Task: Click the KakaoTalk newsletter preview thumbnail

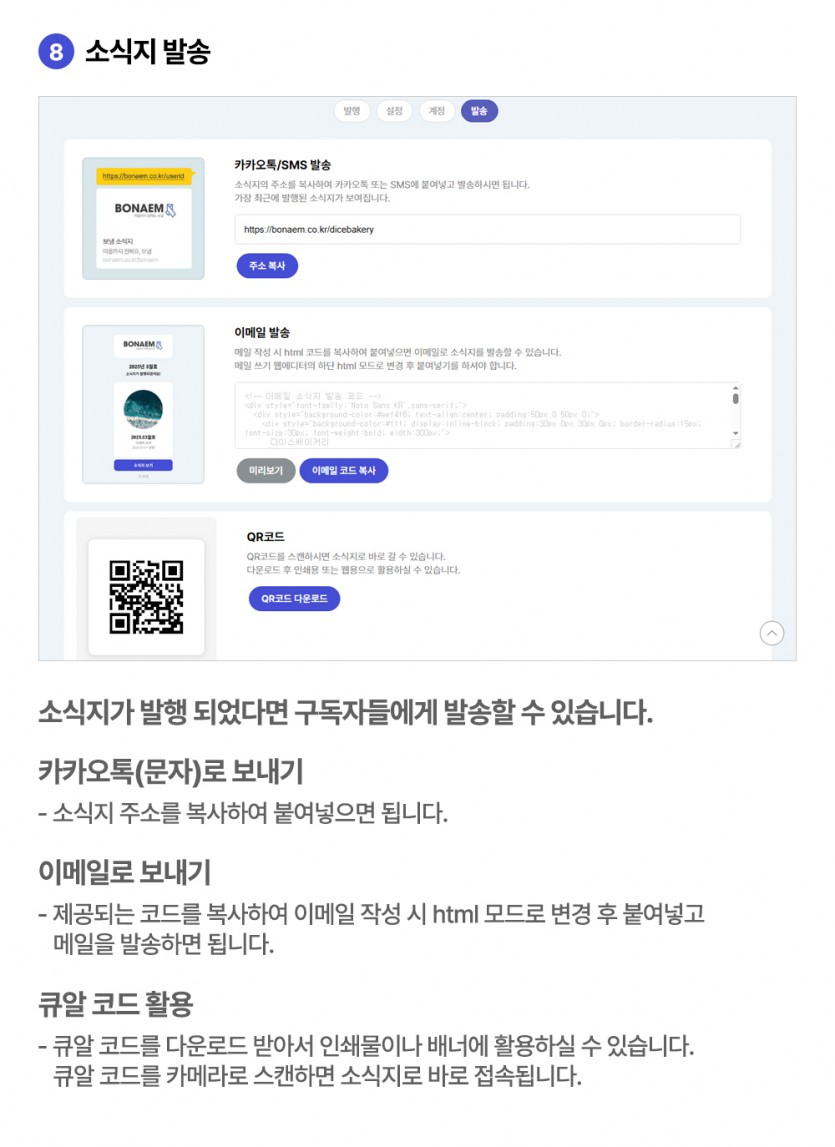Action: 143,218
